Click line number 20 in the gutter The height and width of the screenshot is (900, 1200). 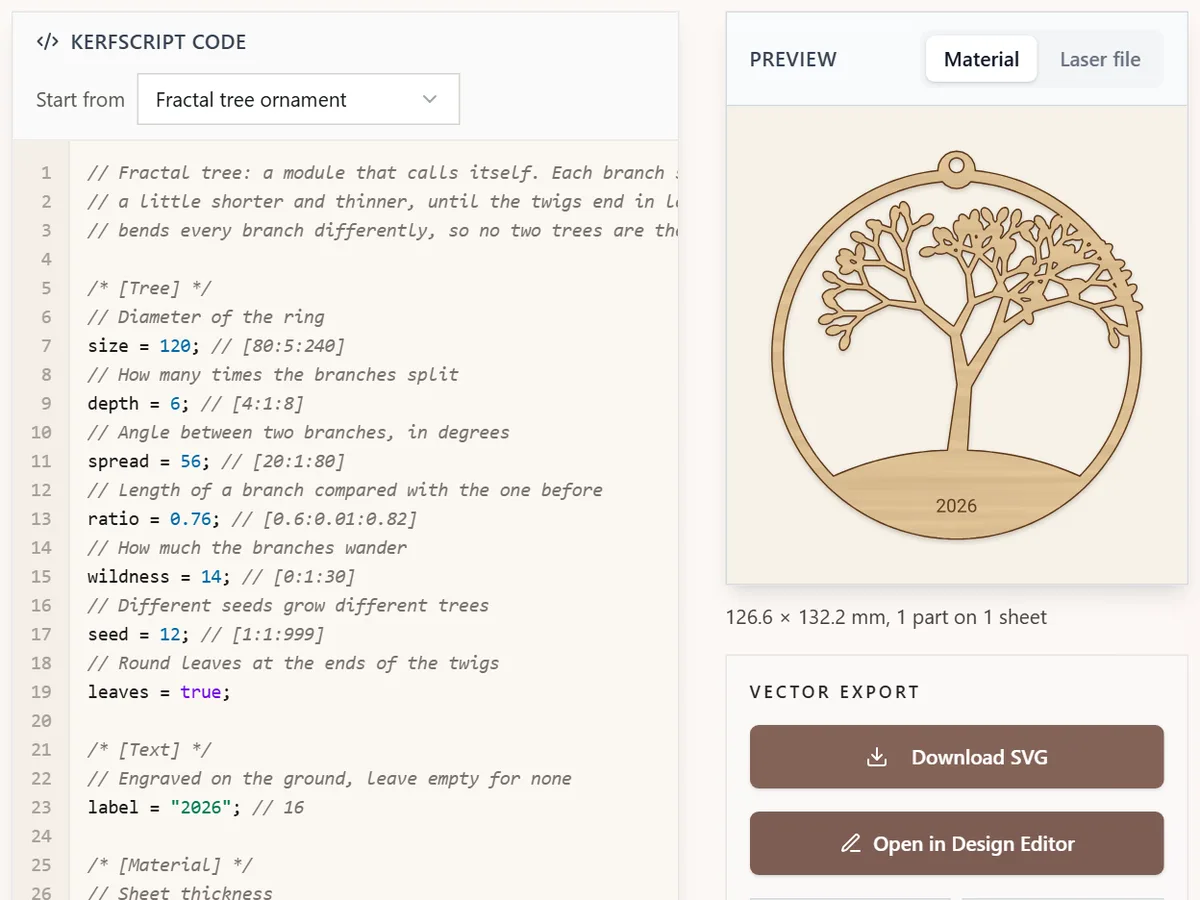pyautogui.click(x=41, y=721)
